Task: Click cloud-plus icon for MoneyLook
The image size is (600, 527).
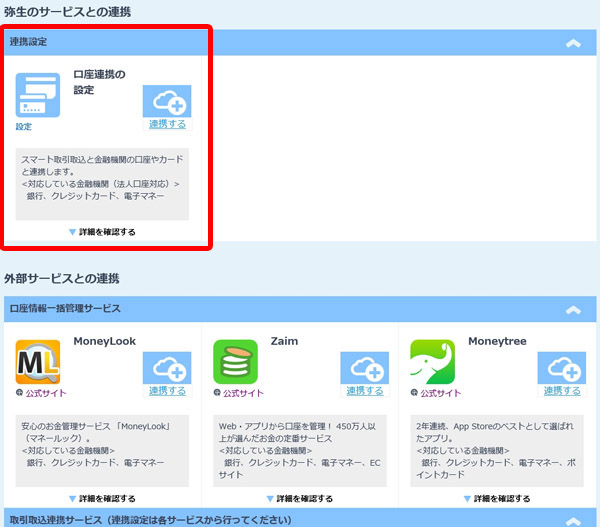Action: point(167,368)
